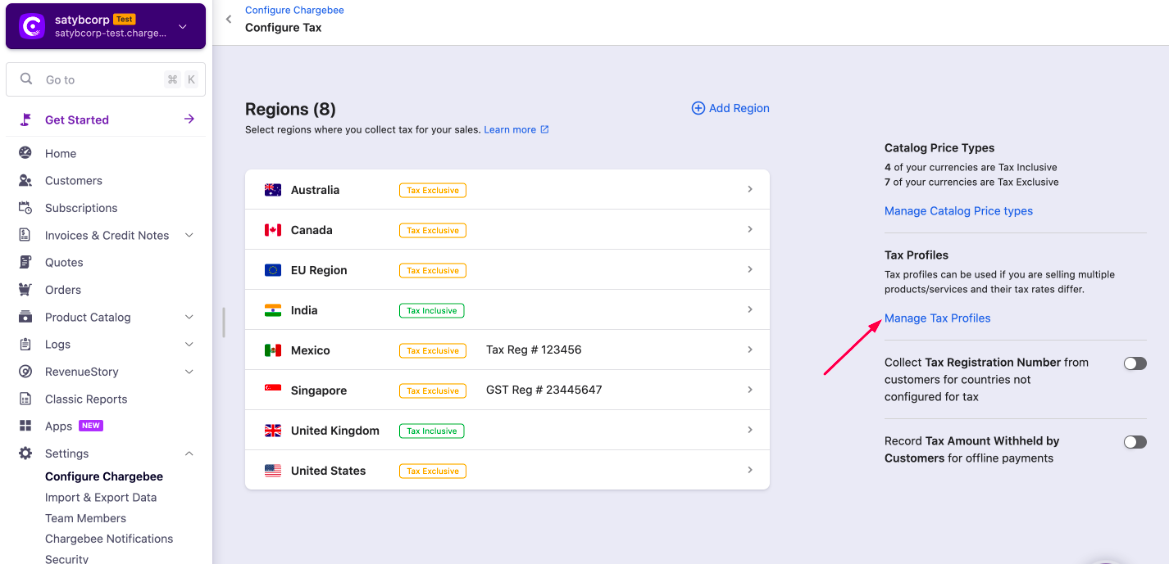Click the Customers icon
Viewport: 1169px width, 564px height.
tap(25, 180)
